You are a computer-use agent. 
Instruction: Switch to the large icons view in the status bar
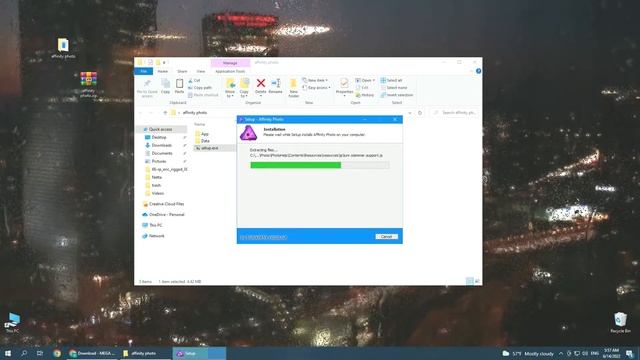[477, 281]
